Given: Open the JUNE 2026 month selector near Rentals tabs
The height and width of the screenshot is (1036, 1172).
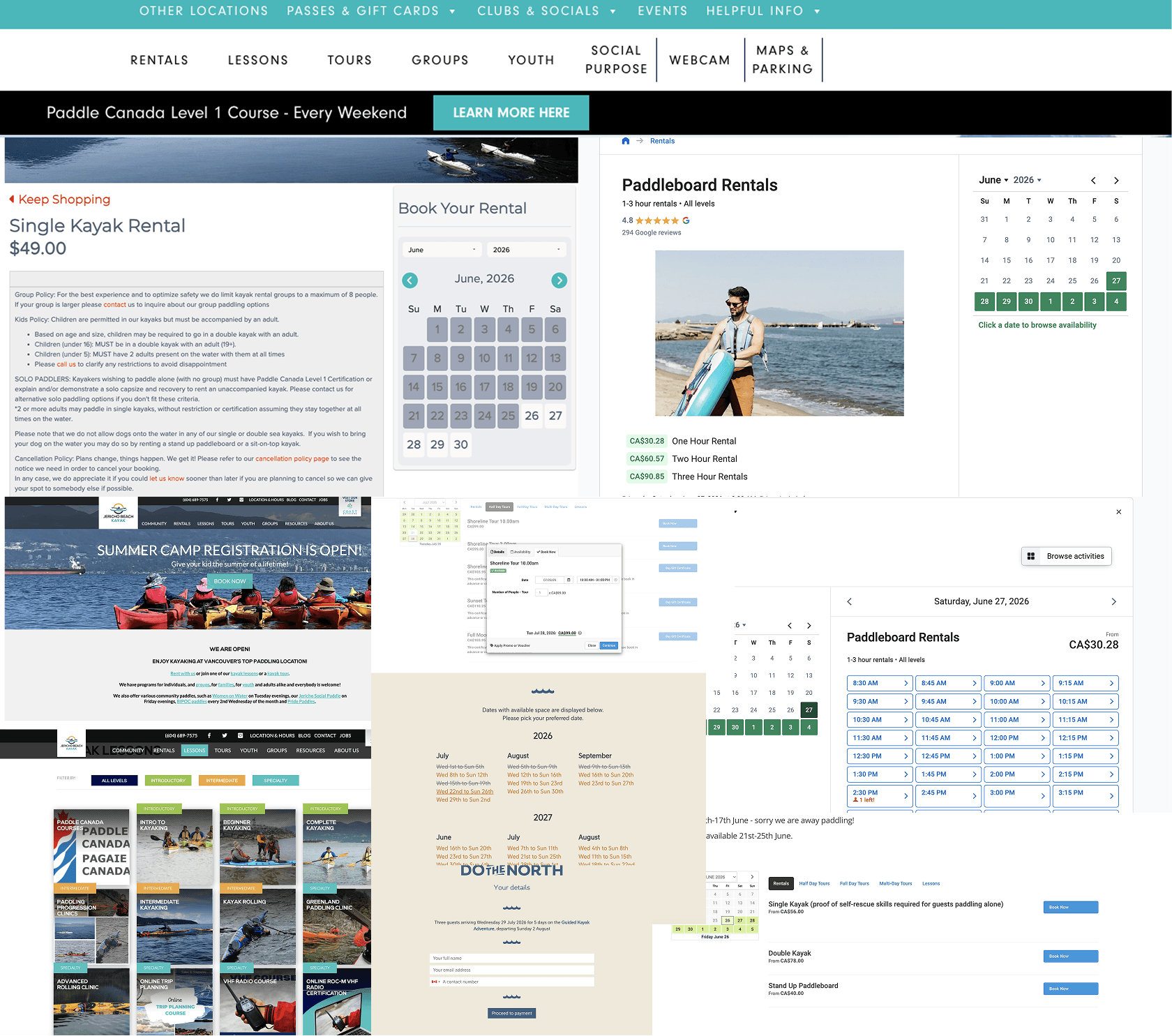Looking at the screenshot, I should [x=721, y=877].
